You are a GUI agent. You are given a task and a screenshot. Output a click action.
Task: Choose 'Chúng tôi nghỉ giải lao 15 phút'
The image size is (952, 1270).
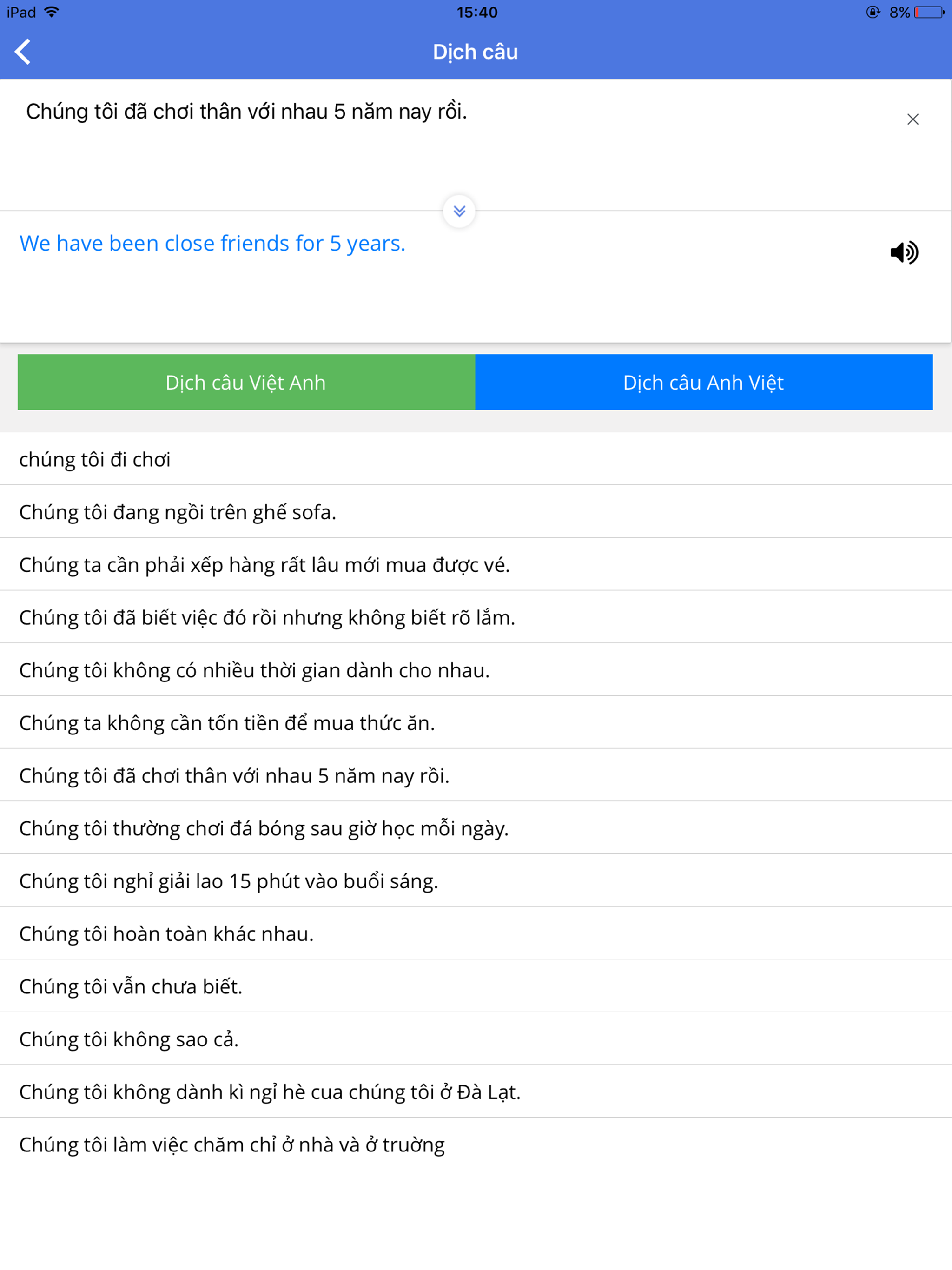point(476,881)
